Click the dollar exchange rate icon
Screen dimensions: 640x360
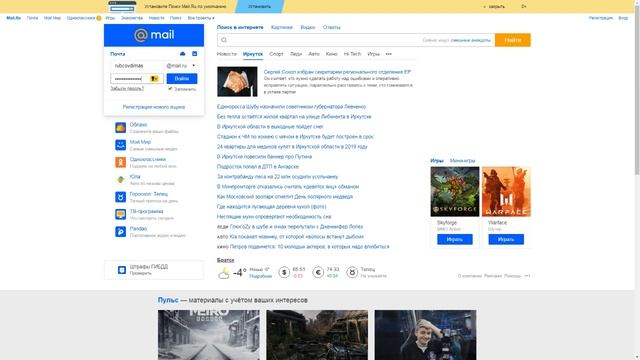tap(284, 272)
